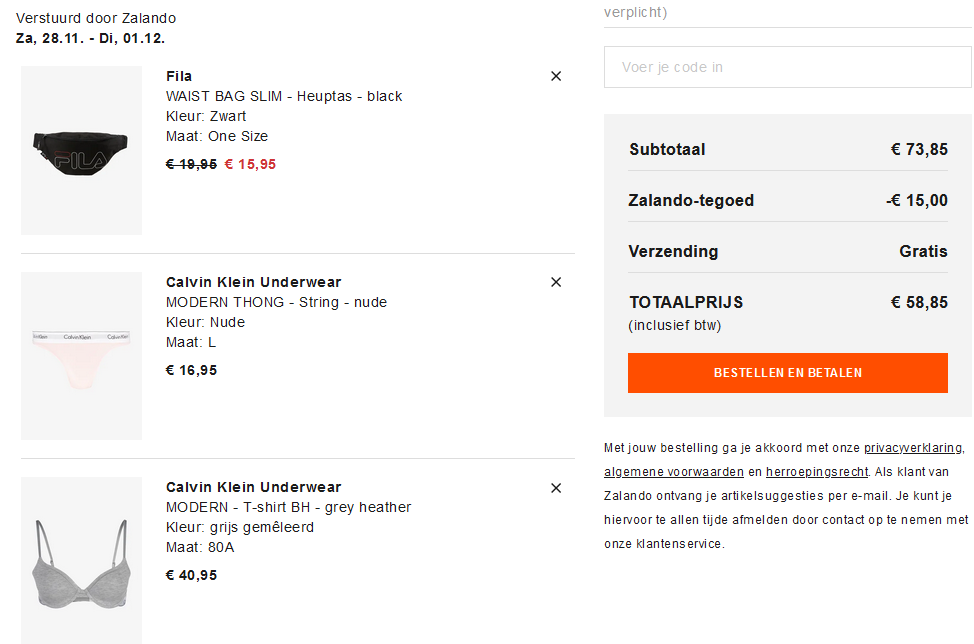
Task: Open the Fila waist bag product image
Action: 81,150
